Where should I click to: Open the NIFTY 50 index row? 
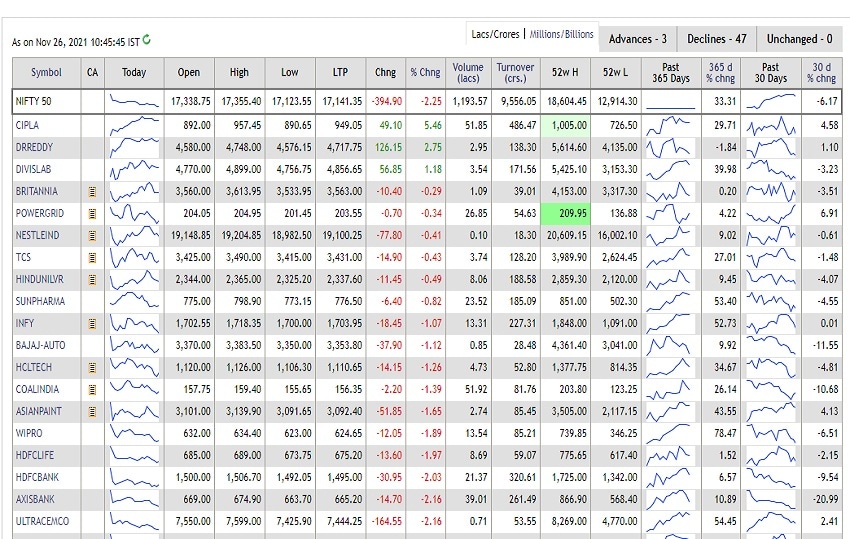point(427,101)
